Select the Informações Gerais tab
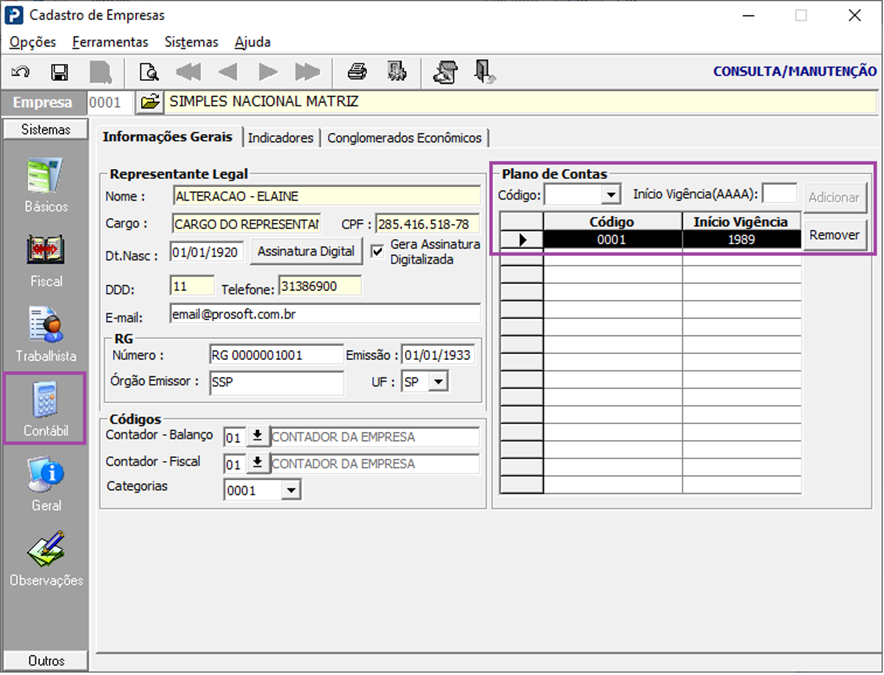The height and width of the screenshot is (675, 884). (x=167, y=137)
